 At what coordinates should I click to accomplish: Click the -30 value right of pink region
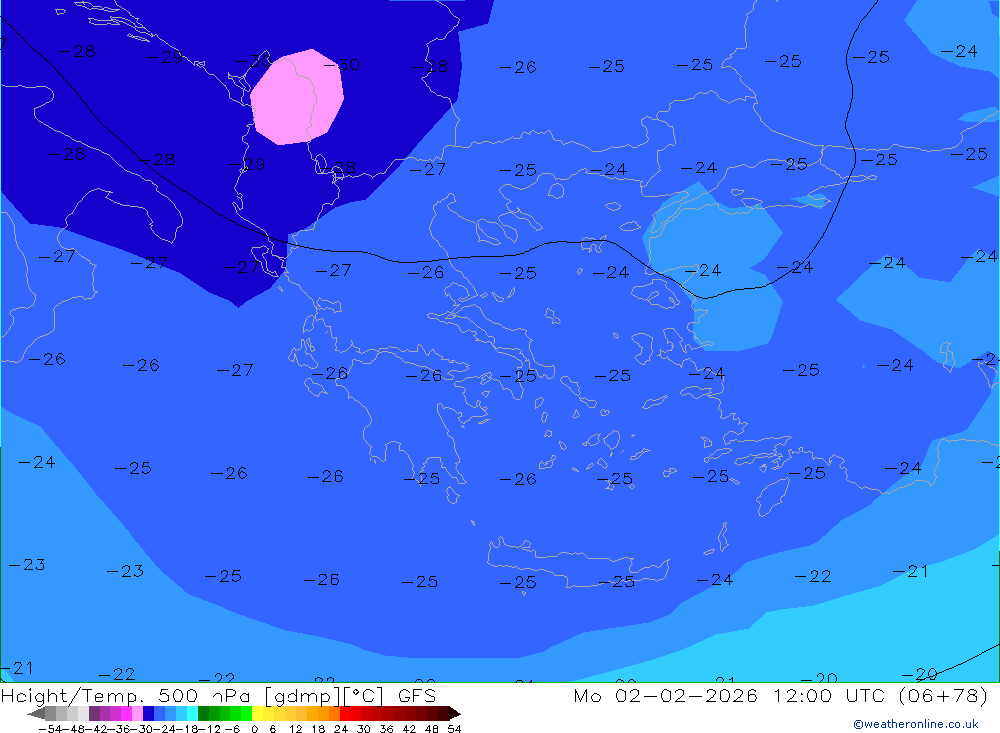point(342,64)
